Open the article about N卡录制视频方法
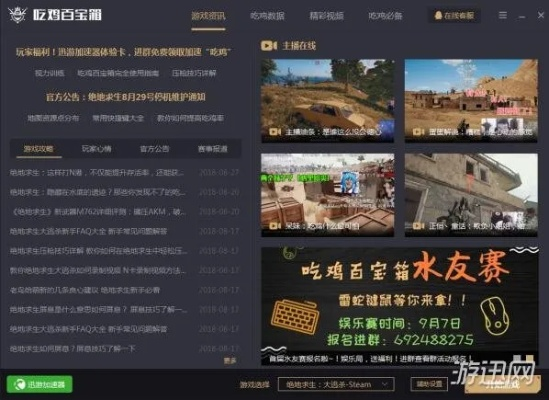549x400 pixels. coord(124,271)
